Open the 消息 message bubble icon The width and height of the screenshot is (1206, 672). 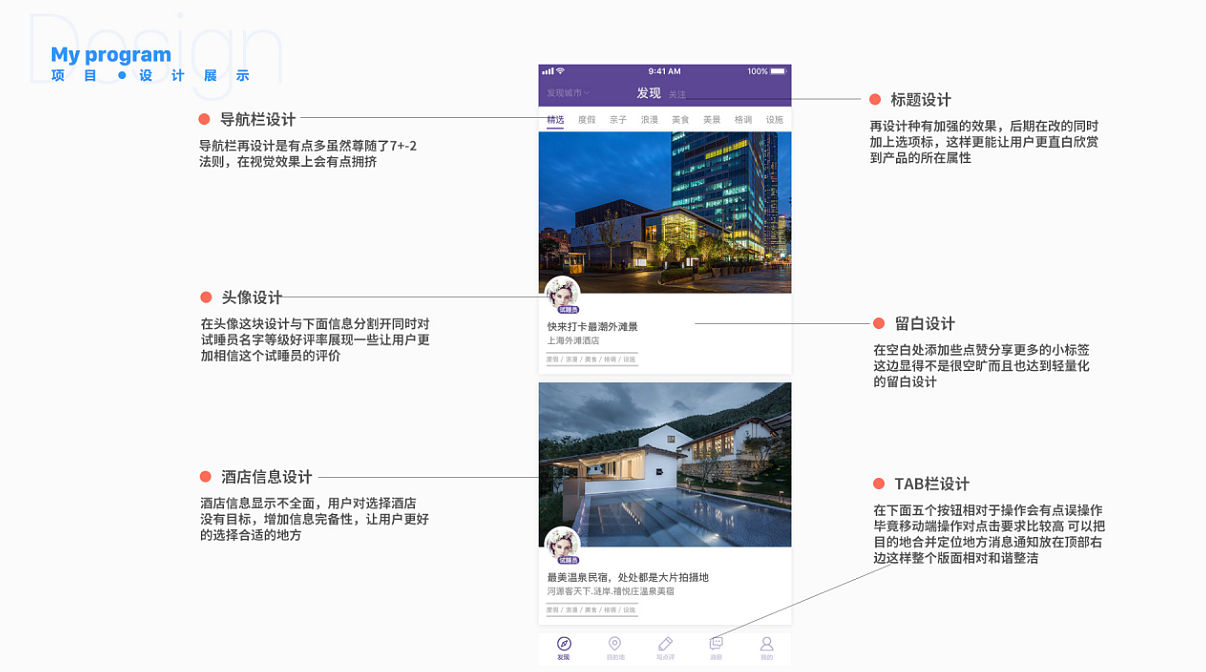pos(716,645)
